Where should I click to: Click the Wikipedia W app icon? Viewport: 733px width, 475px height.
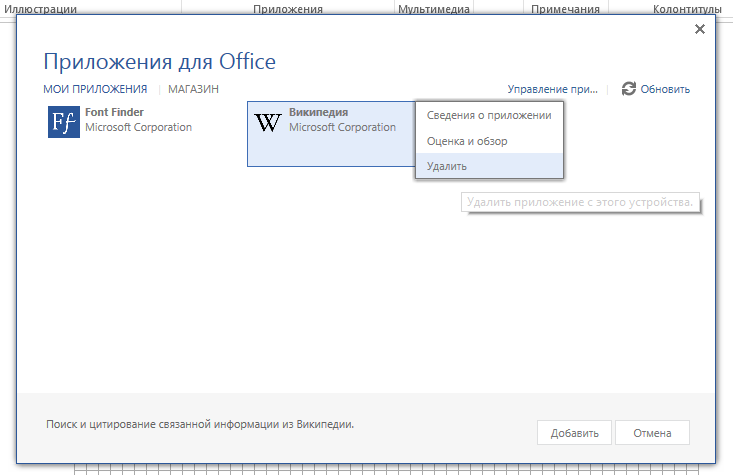click(268, 122)
